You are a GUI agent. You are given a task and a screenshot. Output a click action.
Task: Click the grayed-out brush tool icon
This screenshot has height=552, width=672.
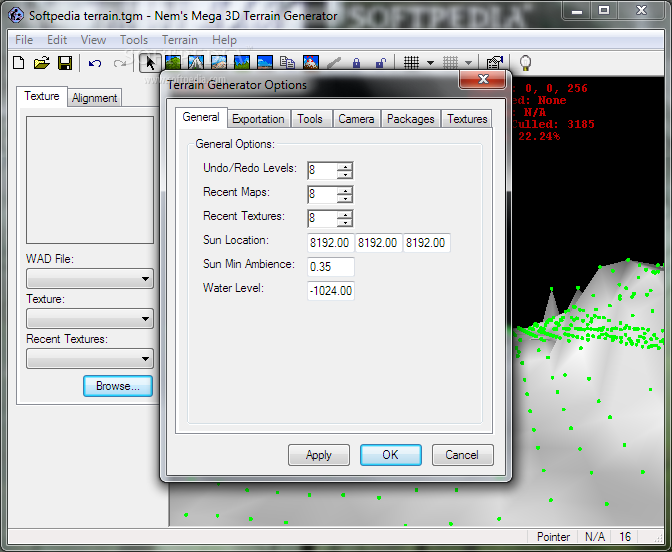click(334, 63)
